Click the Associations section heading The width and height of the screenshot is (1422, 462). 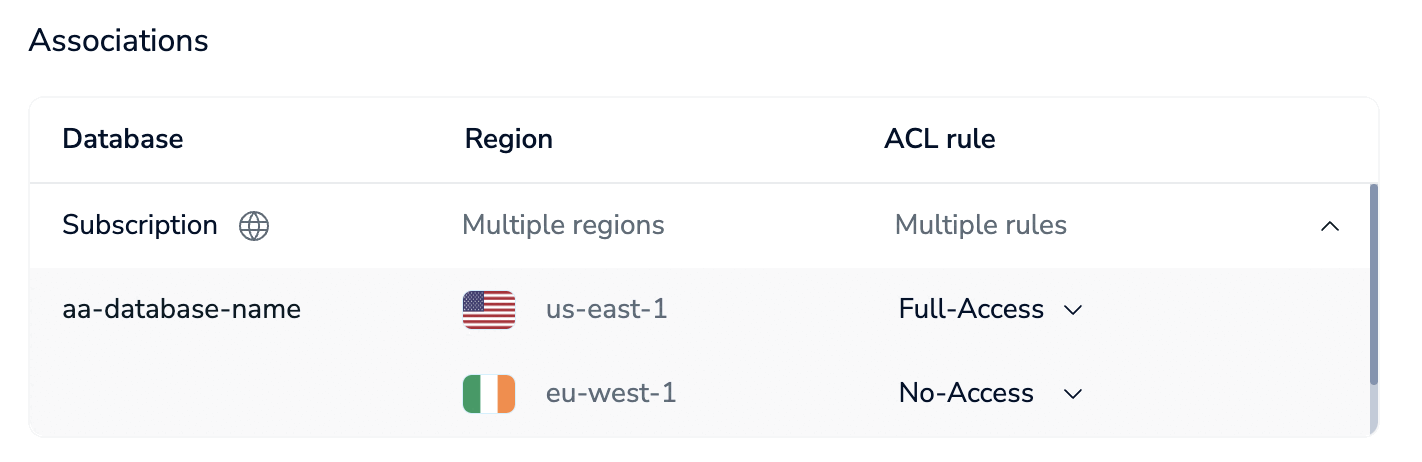pyautogui.click(x=118, y=41)
